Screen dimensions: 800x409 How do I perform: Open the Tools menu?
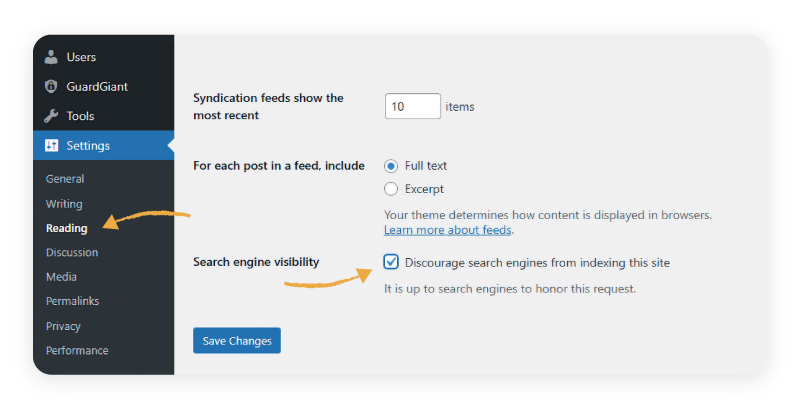click(x=80, y=116)
